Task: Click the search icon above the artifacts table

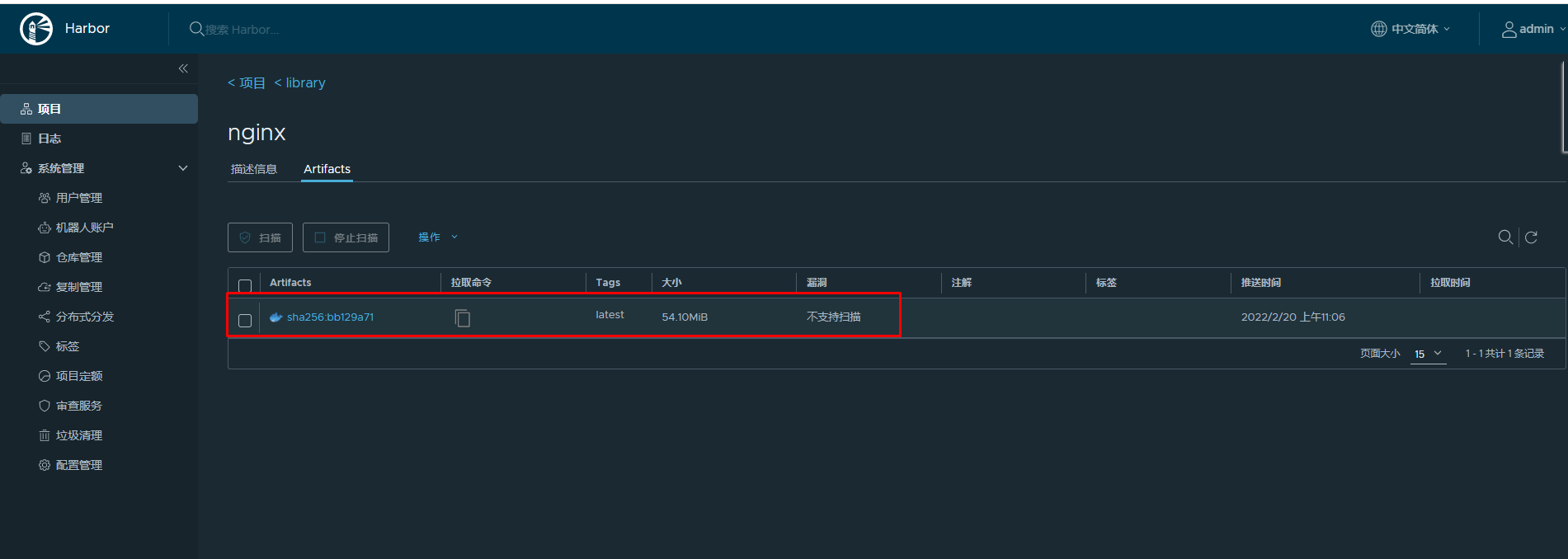Action: pyautogui.click(x=1505, y=237)
